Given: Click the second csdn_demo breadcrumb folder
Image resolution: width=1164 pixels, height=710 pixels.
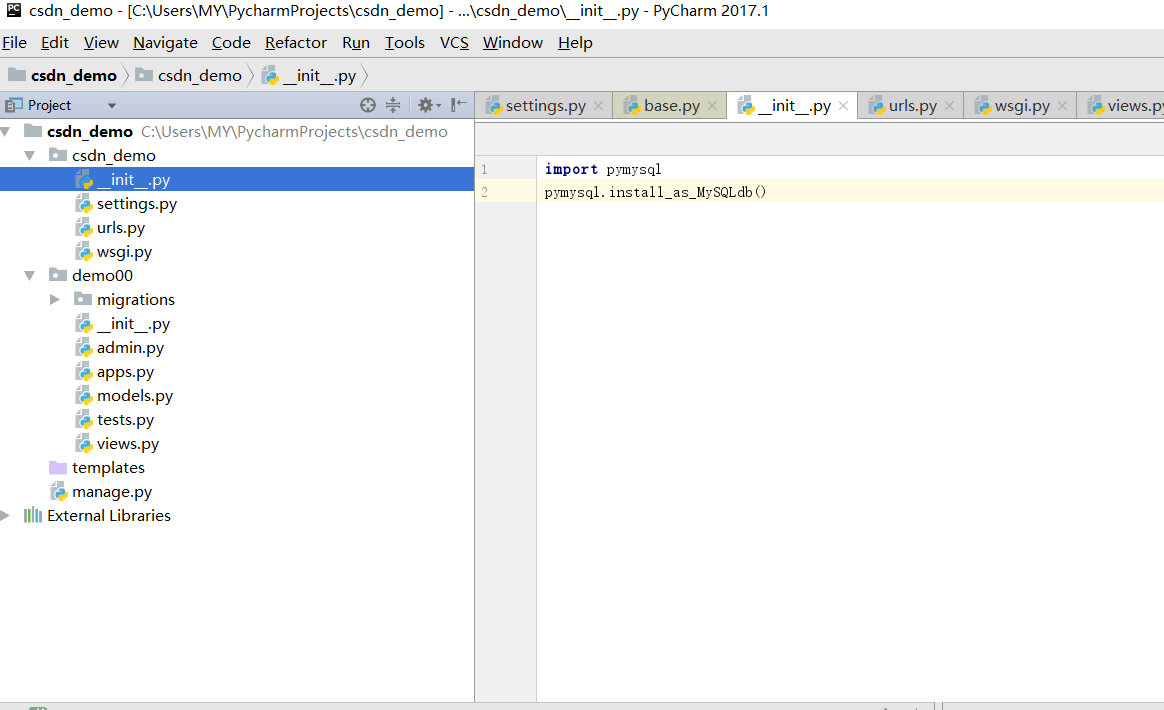Looking at the screenshot, I should click(x=189, y=75).
